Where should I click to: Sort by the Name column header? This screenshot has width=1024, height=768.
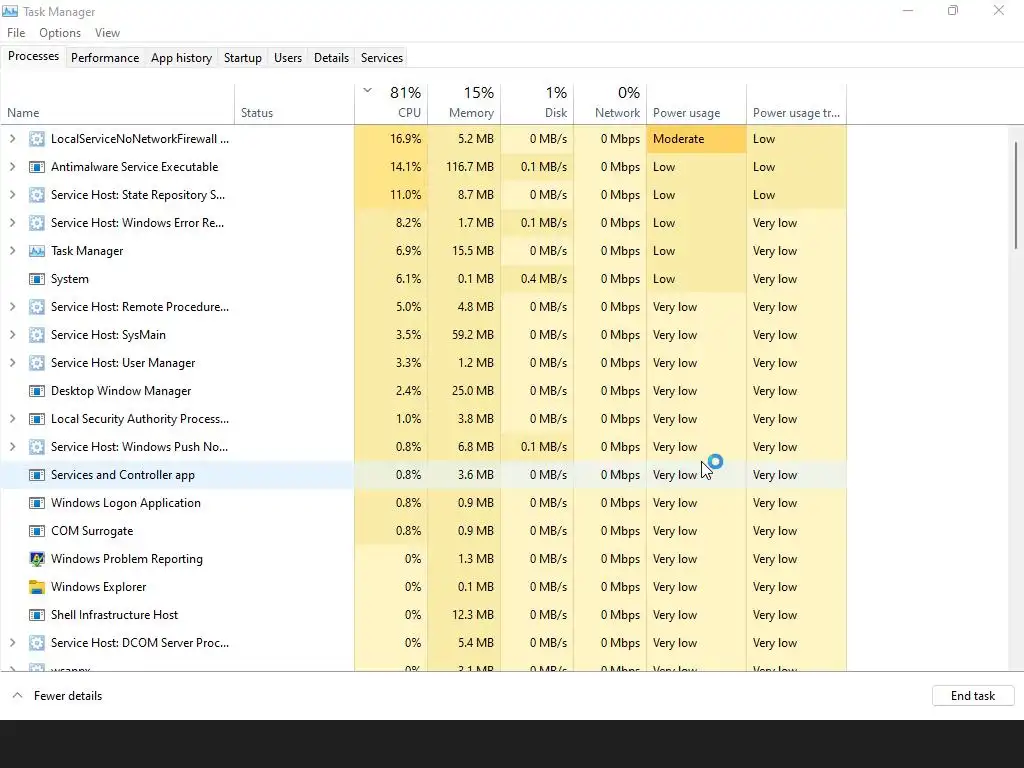[118, 103]
